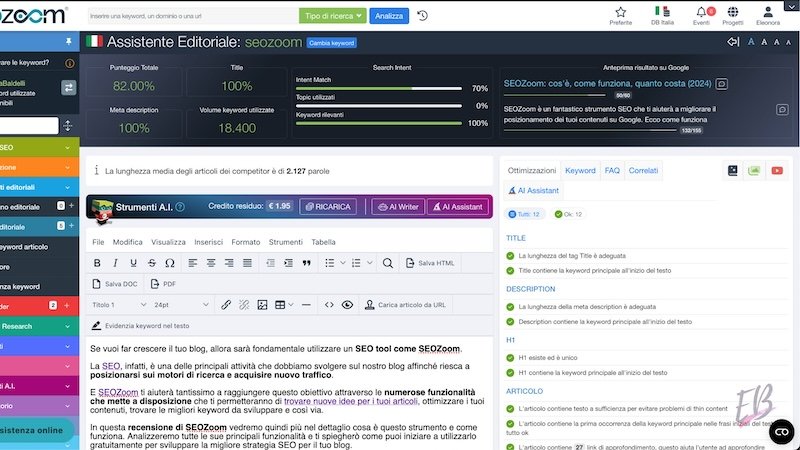The height and width of the screenshot is (450, 800).
Task: Insert special character omega icon
Action: click(x=170, y=263)
